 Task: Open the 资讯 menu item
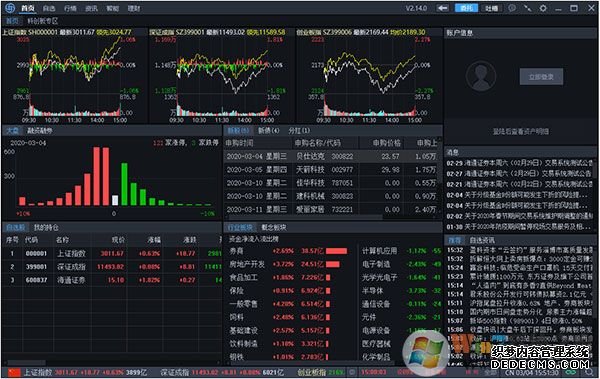pyautogui.click(x=91, y=8)
